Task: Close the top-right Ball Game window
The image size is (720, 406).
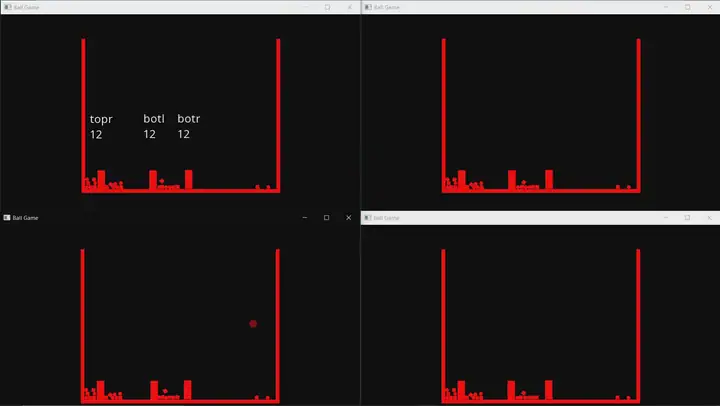Action: click(710, 7)
